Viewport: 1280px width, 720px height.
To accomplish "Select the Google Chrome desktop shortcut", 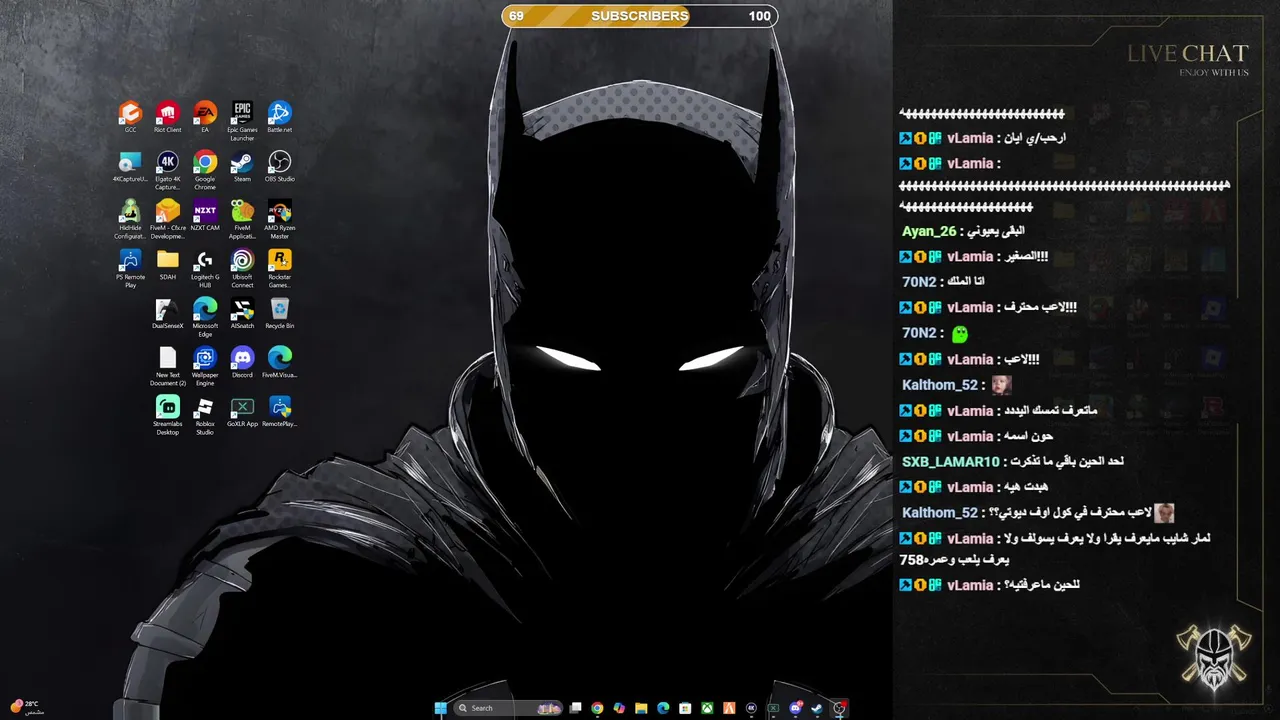I will 205,169.
